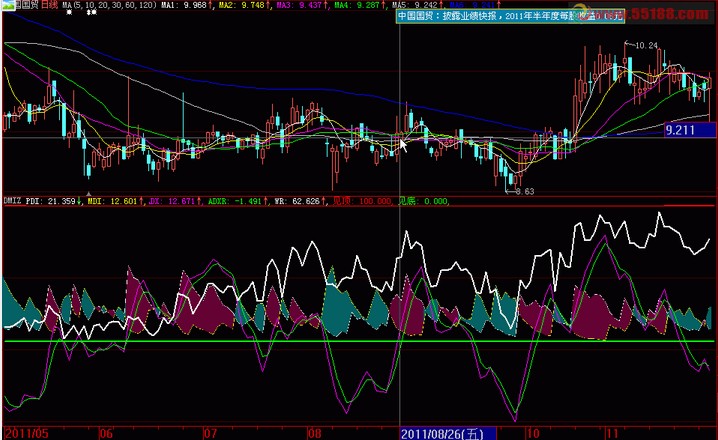
Task: Click the MDI 12.601 indicator value
Action: pyautogui.click(x=115, y=200)
